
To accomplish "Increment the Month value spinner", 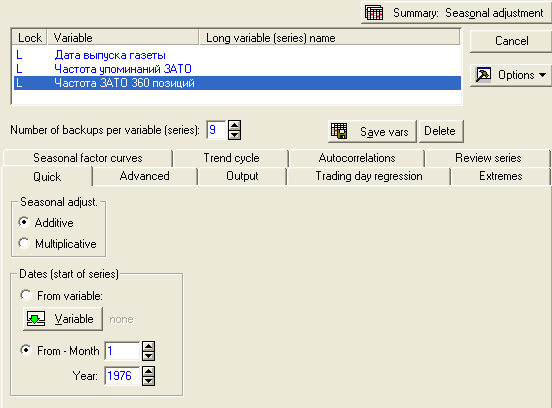I will 149,346.
